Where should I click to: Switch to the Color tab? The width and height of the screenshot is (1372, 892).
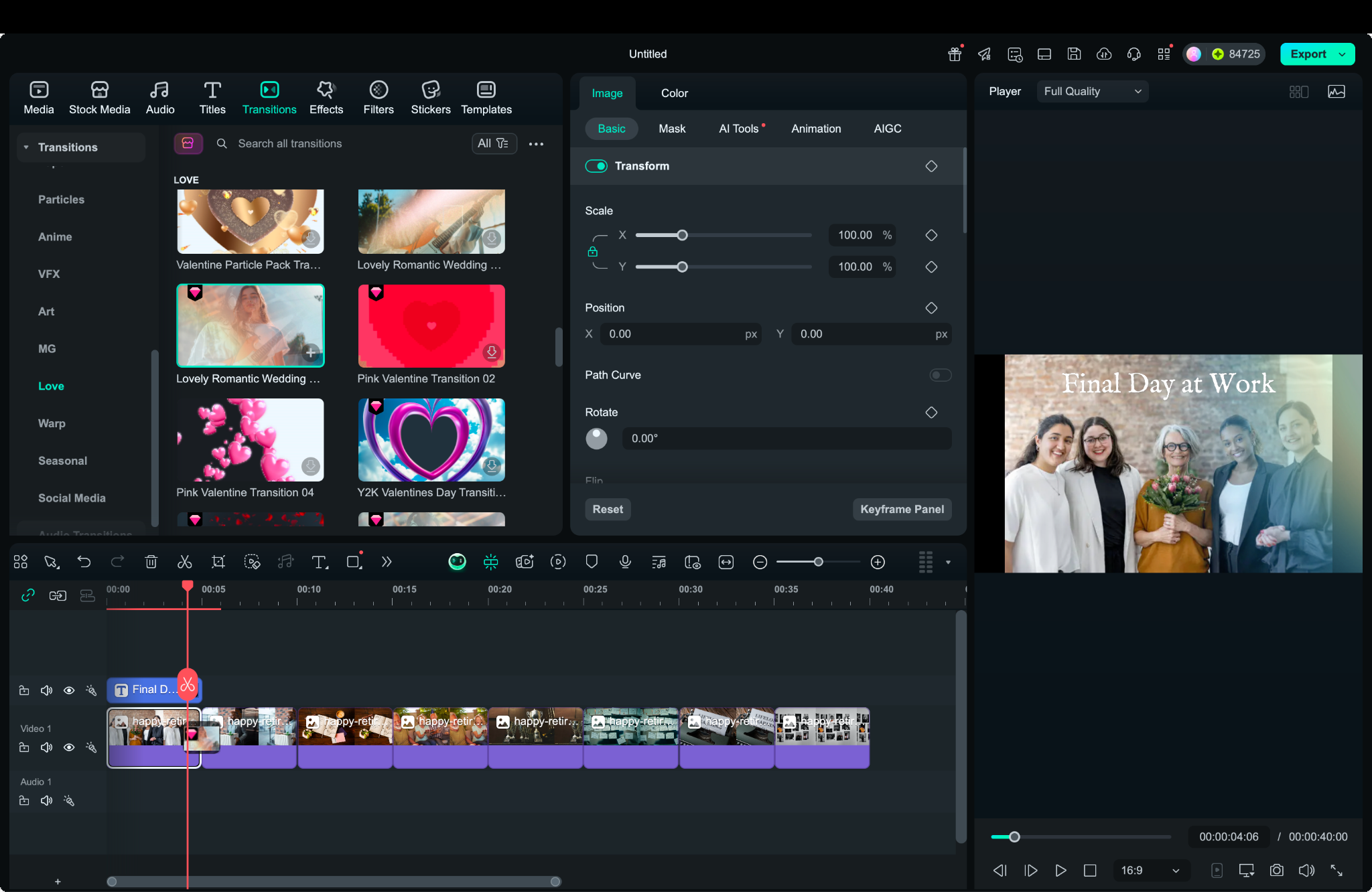[674, 93]
